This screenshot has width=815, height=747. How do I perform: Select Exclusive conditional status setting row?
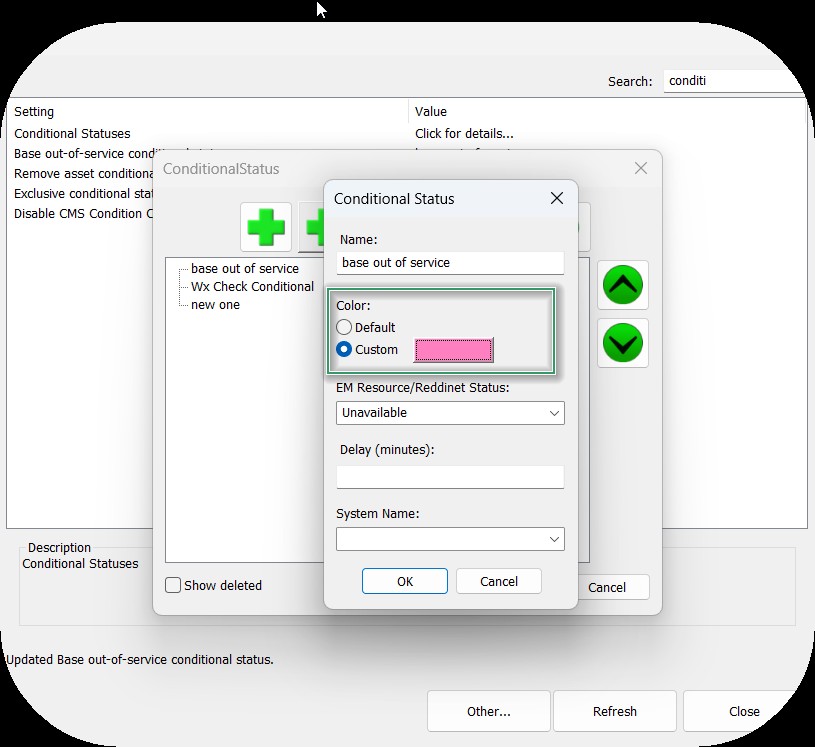pos(83,193)
